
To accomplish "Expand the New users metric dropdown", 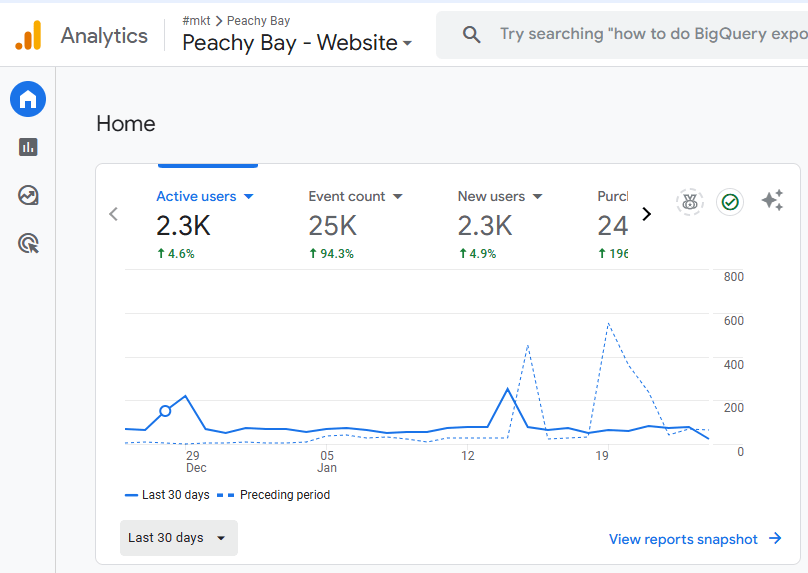I will (537, 196).
